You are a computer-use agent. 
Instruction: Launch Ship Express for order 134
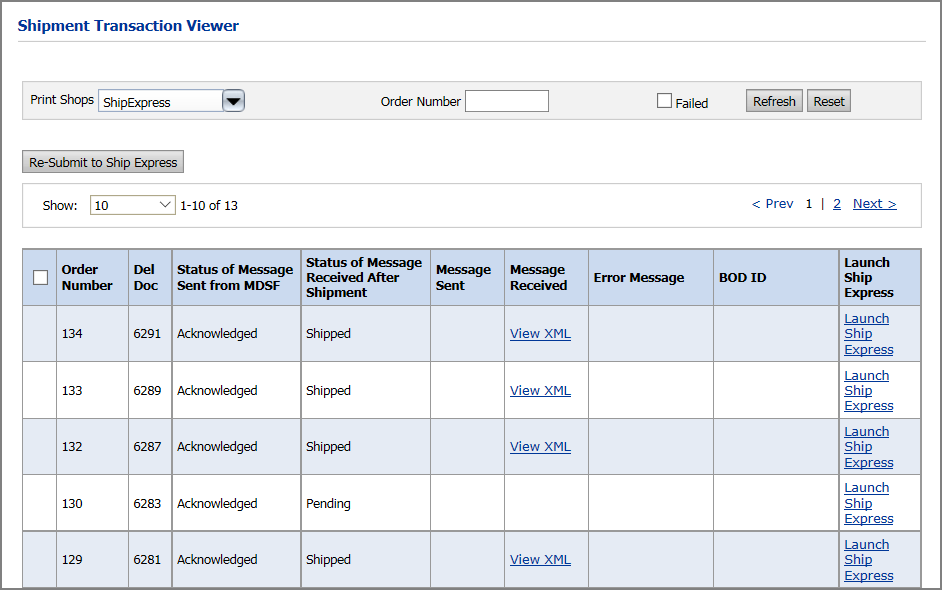point(866,334)
